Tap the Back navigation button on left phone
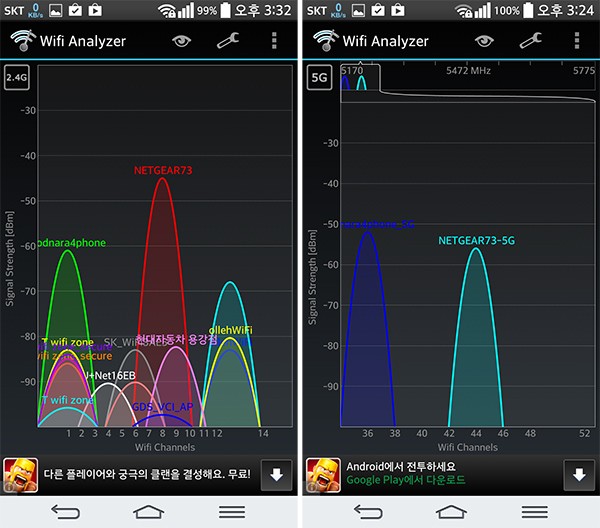The image size is (600, 528). (x=65, y=512)
